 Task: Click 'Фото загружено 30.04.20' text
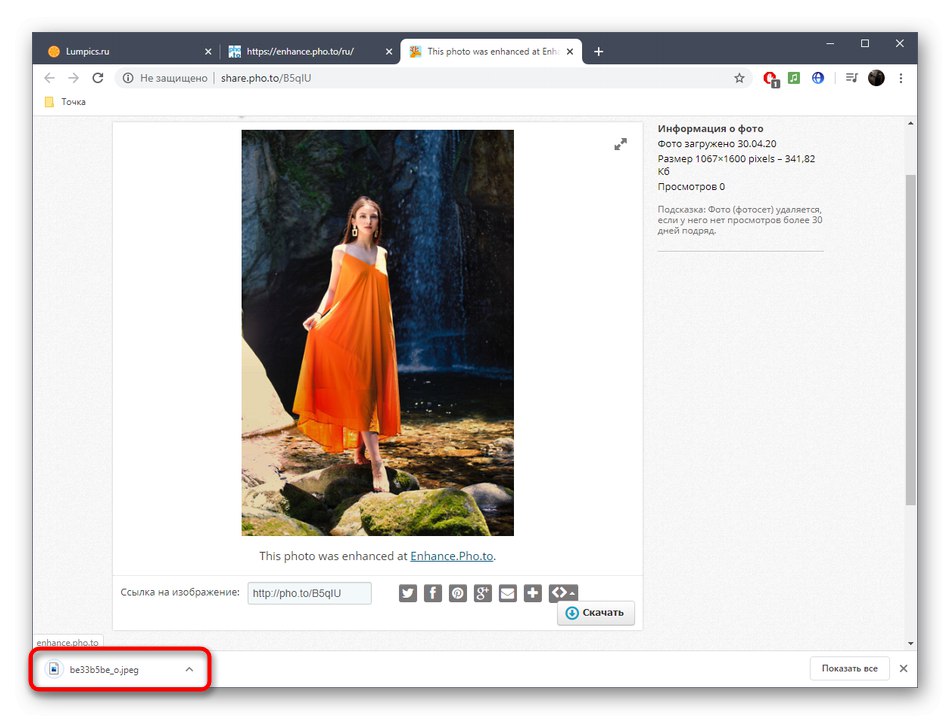[x=717, y=144]
